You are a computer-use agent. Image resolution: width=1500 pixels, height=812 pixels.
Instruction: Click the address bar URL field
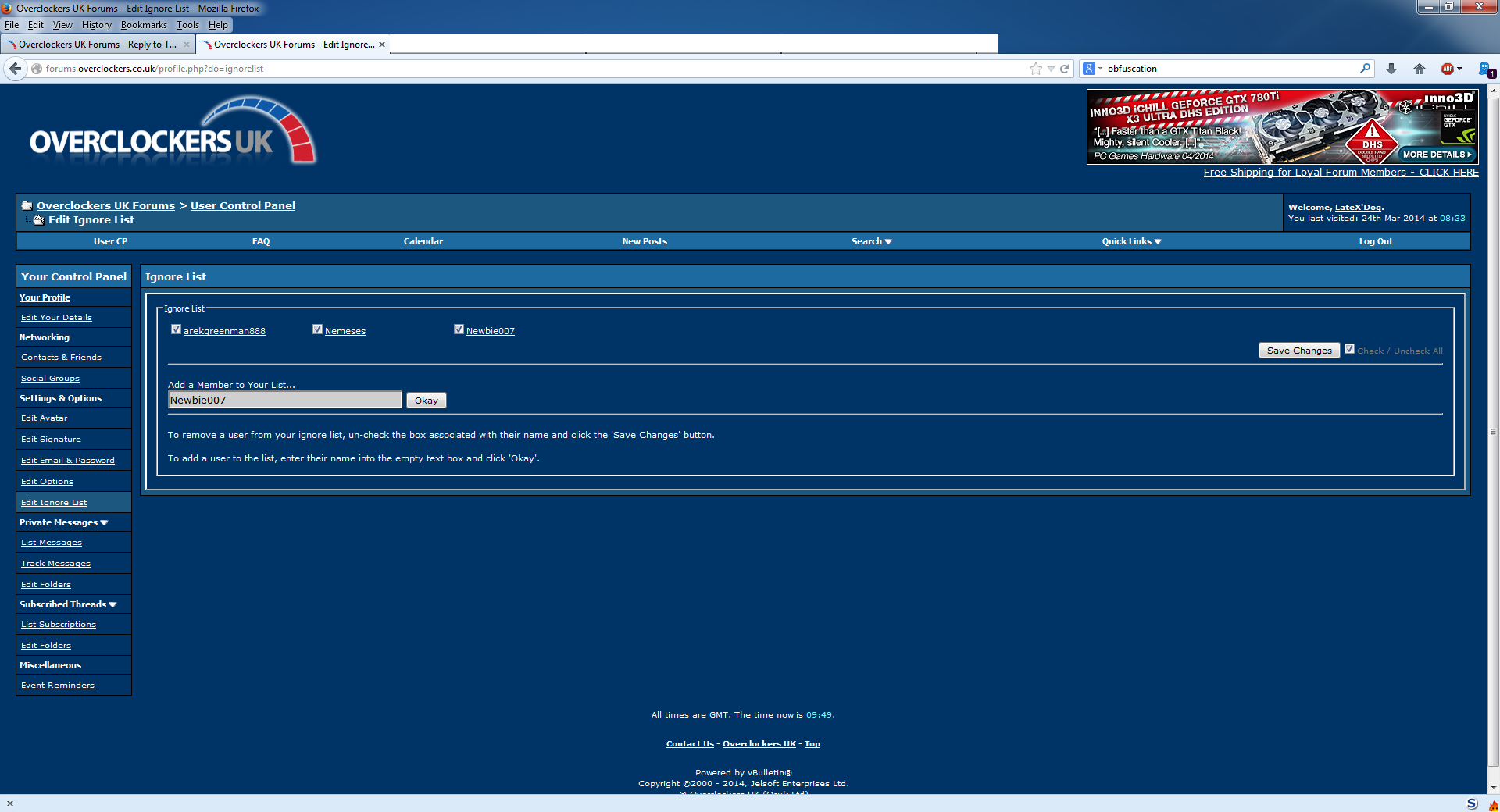click(531, 69)
